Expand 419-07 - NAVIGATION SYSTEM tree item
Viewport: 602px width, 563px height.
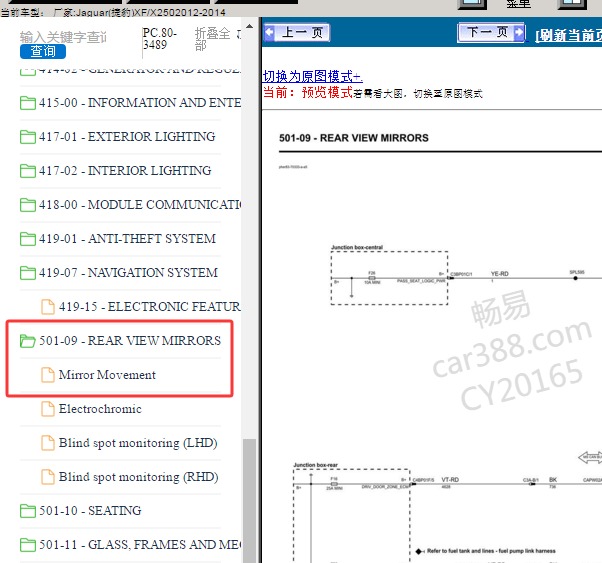(x=128, y=273)
